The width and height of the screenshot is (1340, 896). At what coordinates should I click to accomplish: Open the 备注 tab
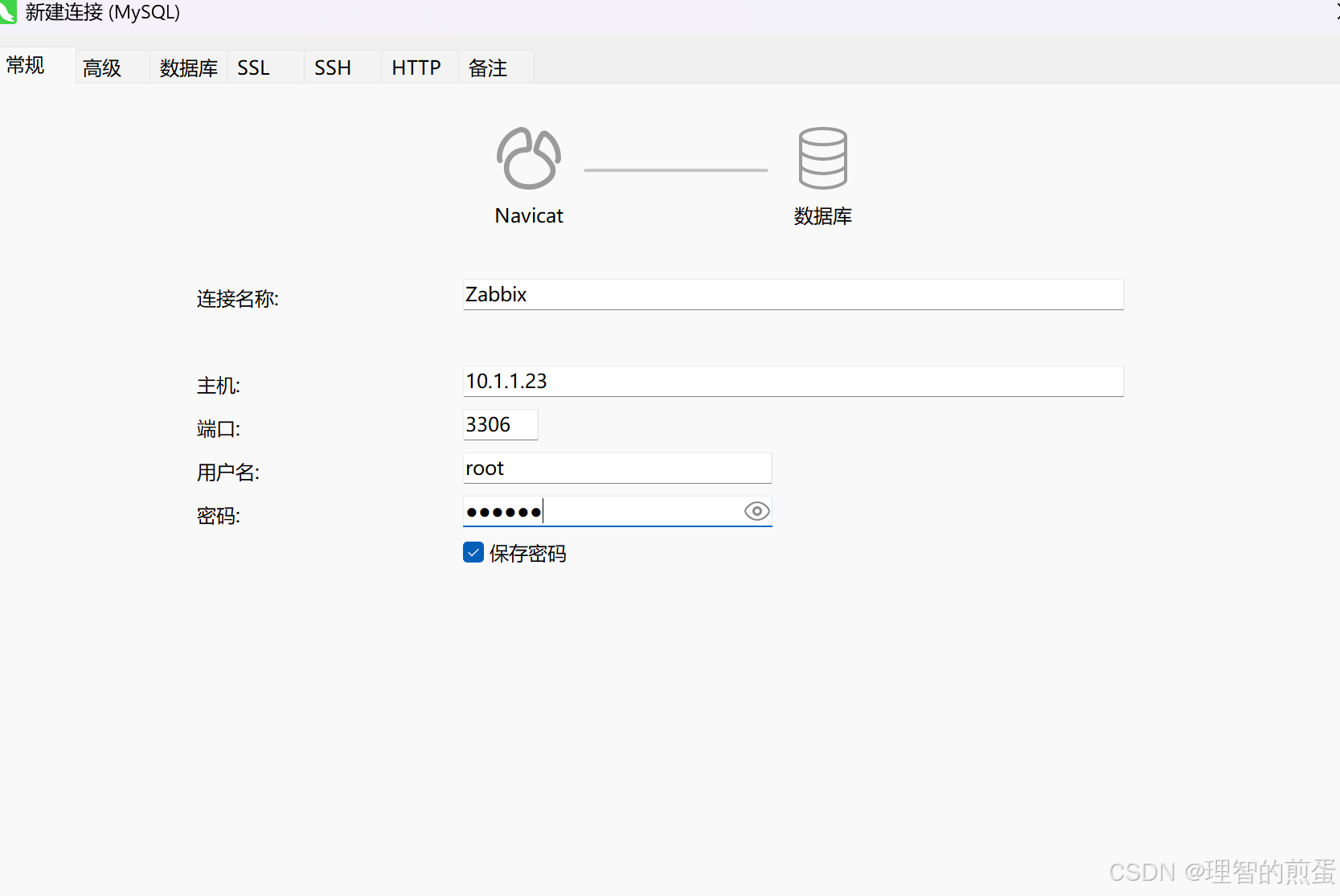click(496, 68)
